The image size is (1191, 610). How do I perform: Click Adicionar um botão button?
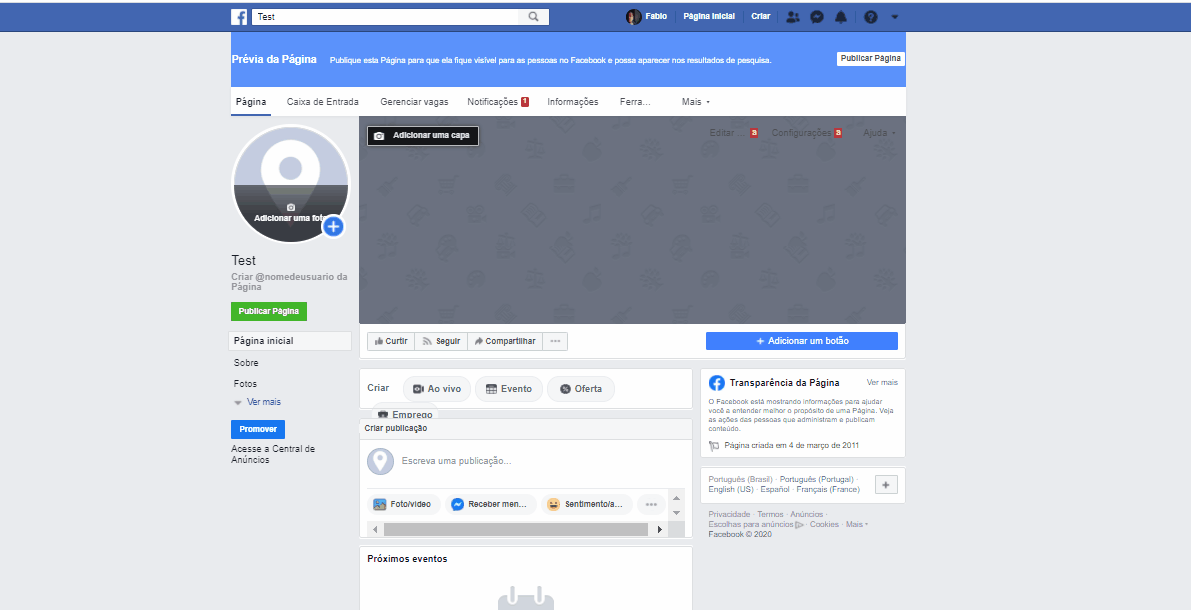802,341
